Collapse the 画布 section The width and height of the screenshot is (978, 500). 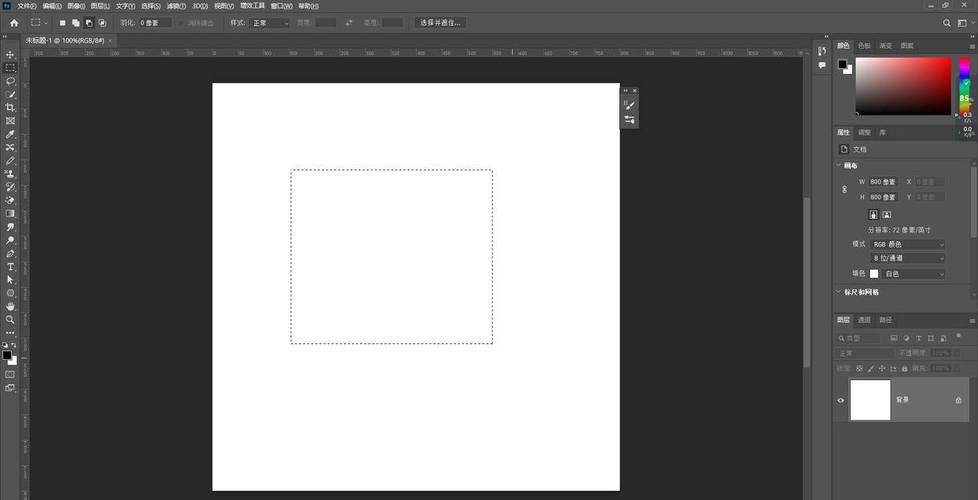pos(838,166)
